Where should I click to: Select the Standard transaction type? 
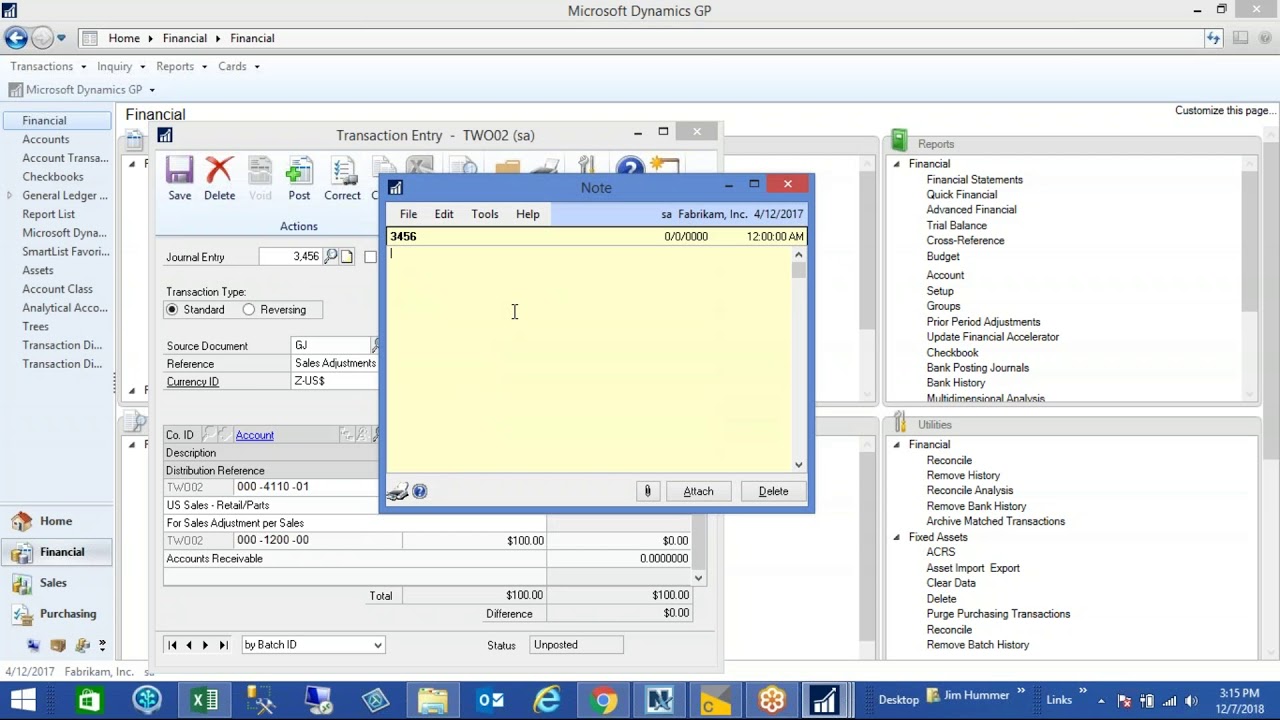click(x=172, y=310)
